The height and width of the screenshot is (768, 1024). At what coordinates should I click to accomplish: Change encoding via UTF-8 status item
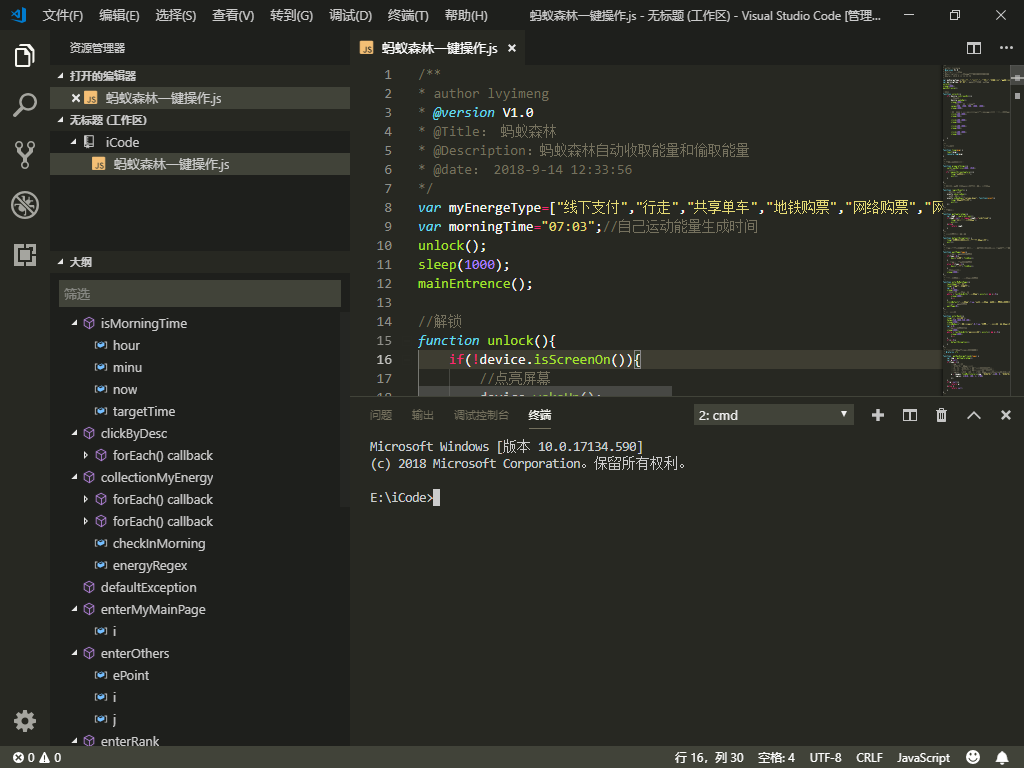(x=825, y=758)
